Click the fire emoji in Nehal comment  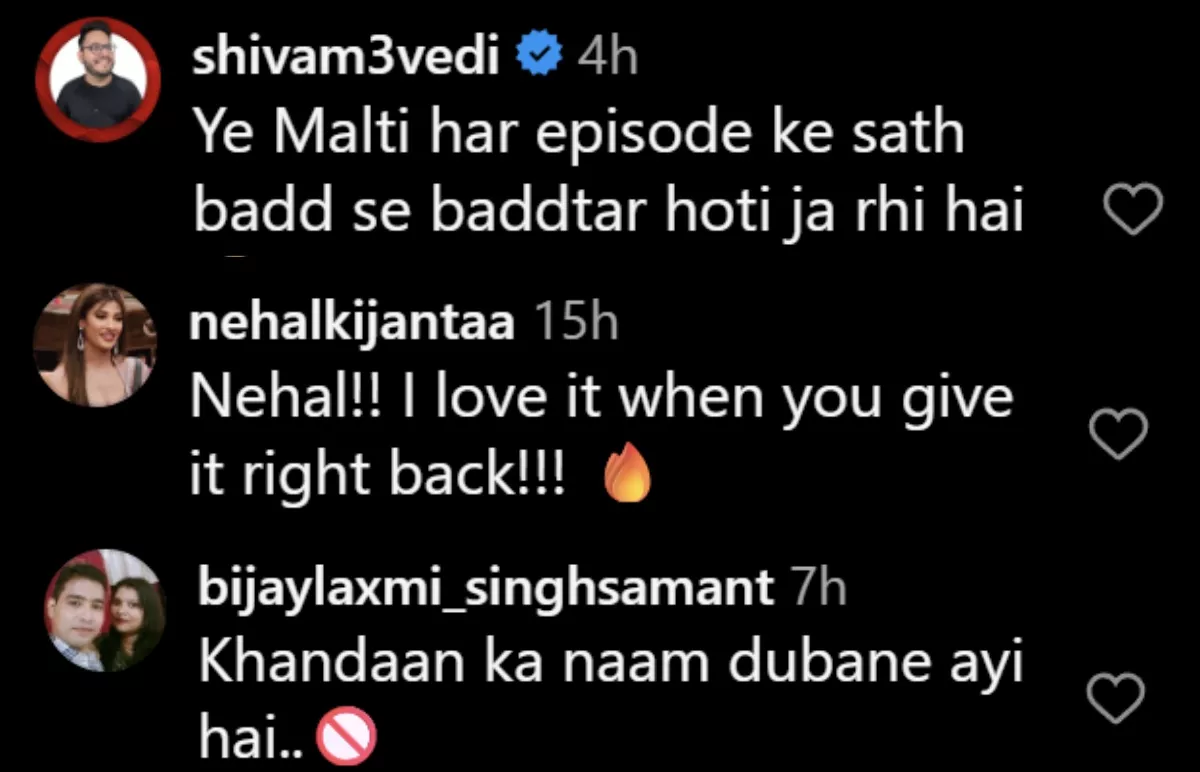click(628, 479)
